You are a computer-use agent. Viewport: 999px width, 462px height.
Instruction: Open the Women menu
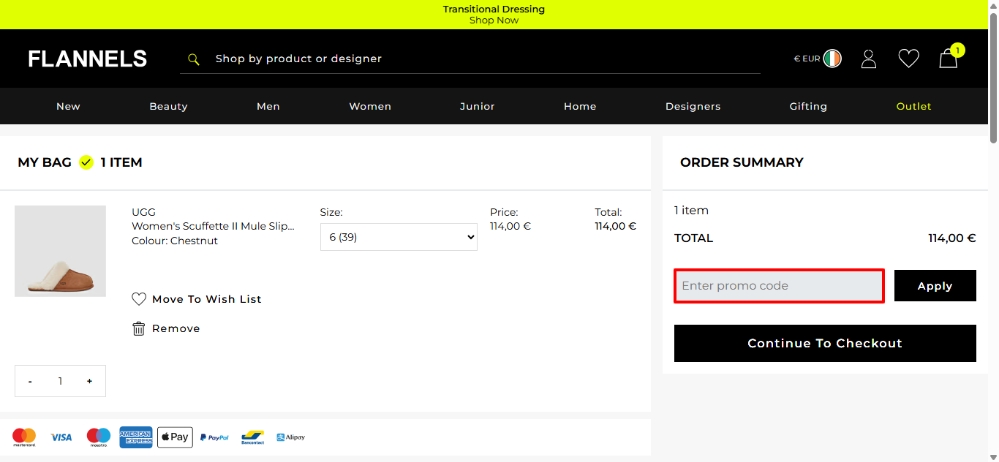(x=370, y=106)
